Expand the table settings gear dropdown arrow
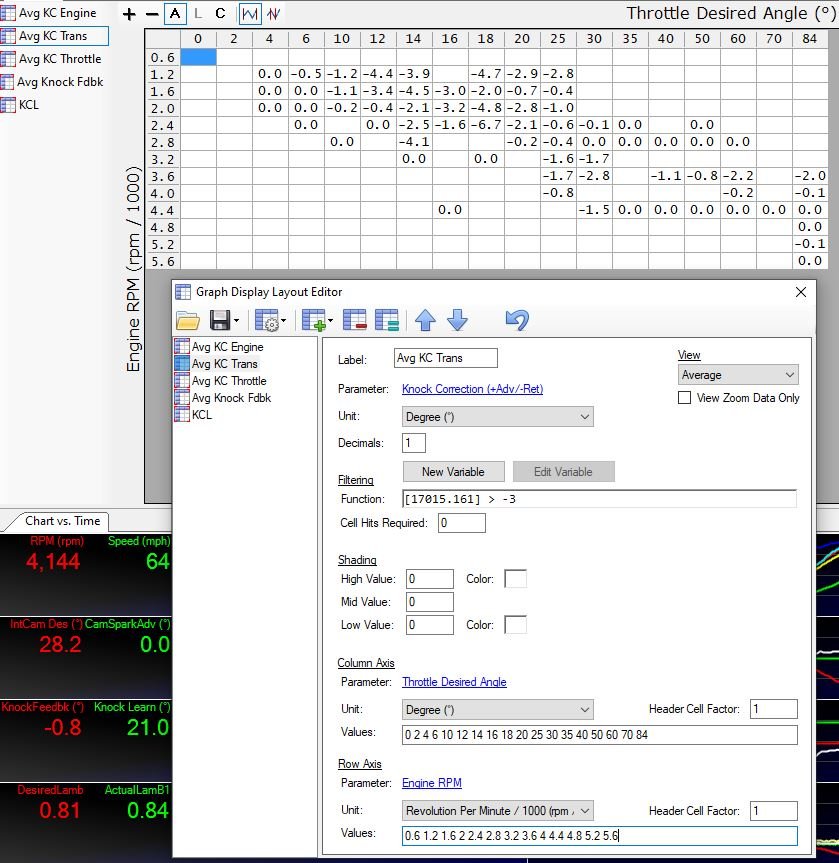Viewport: 839px width, 863px height. click(284, 320)
